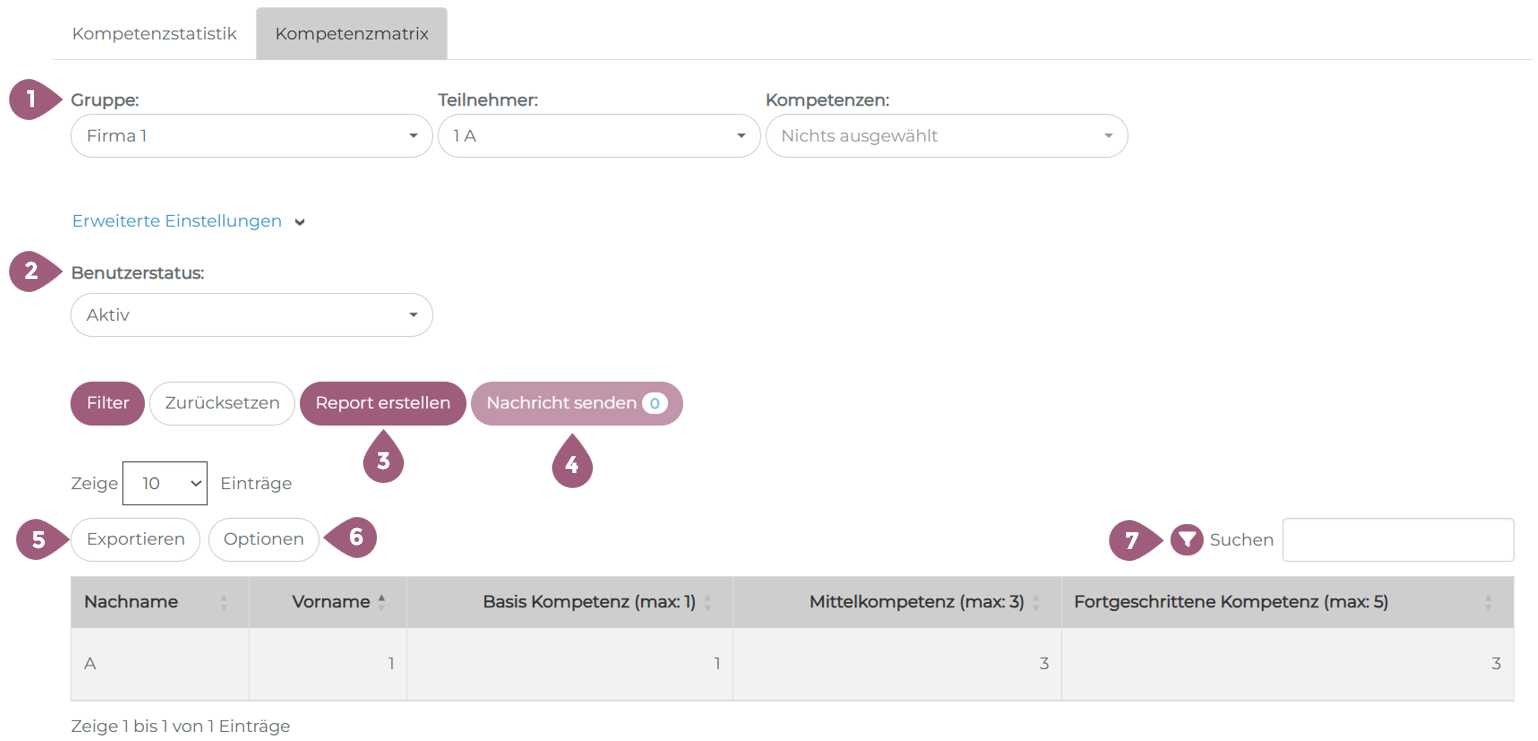The height and width of the screenshot is (741, 1538).
Task: Sort by Mittelkompetenz column arrows
Action: point(1036,603)
